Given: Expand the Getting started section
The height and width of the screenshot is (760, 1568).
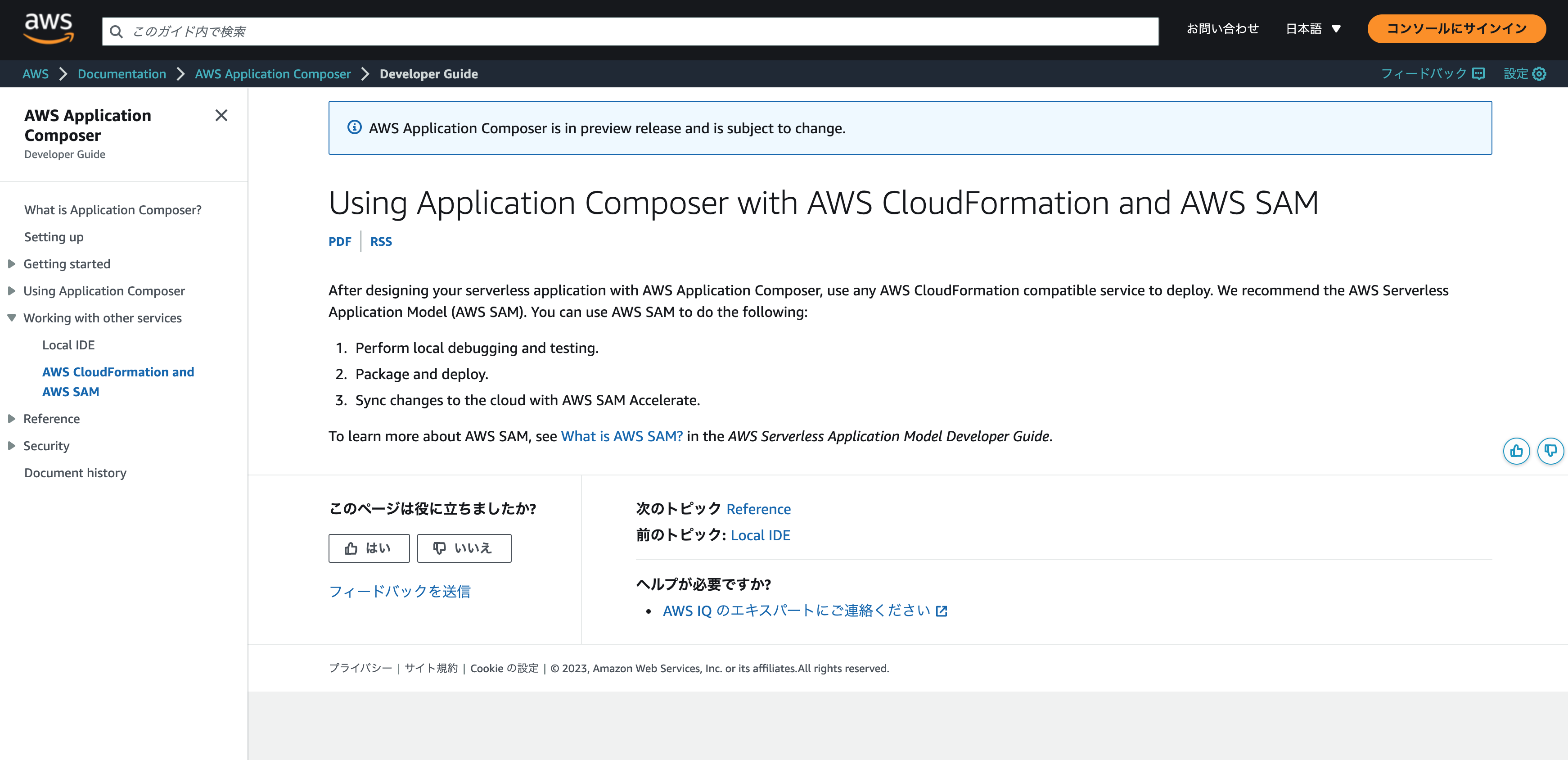Looking at the screenshot, I should pos(12,264).
